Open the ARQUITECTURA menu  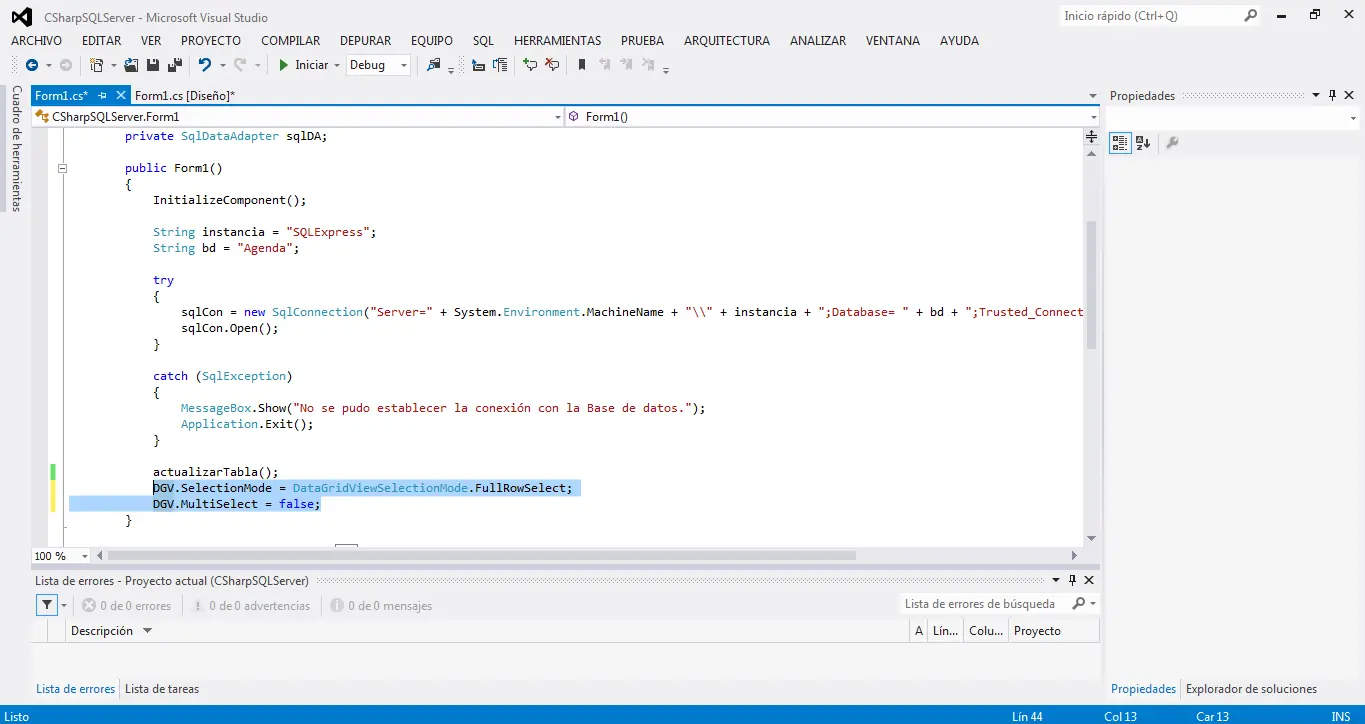[727, 41]
